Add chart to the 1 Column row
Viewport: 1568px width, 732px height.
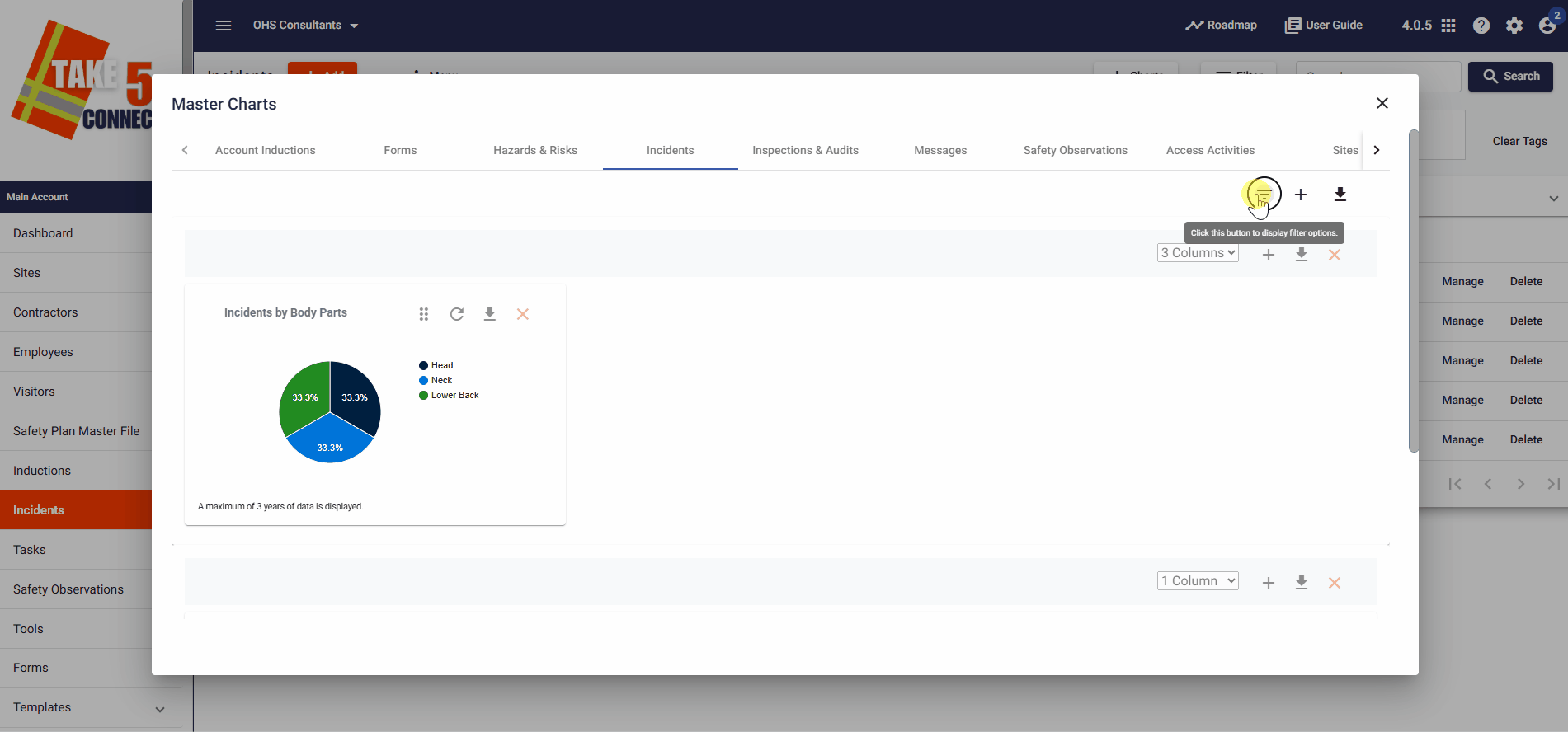pos(1269,583)
